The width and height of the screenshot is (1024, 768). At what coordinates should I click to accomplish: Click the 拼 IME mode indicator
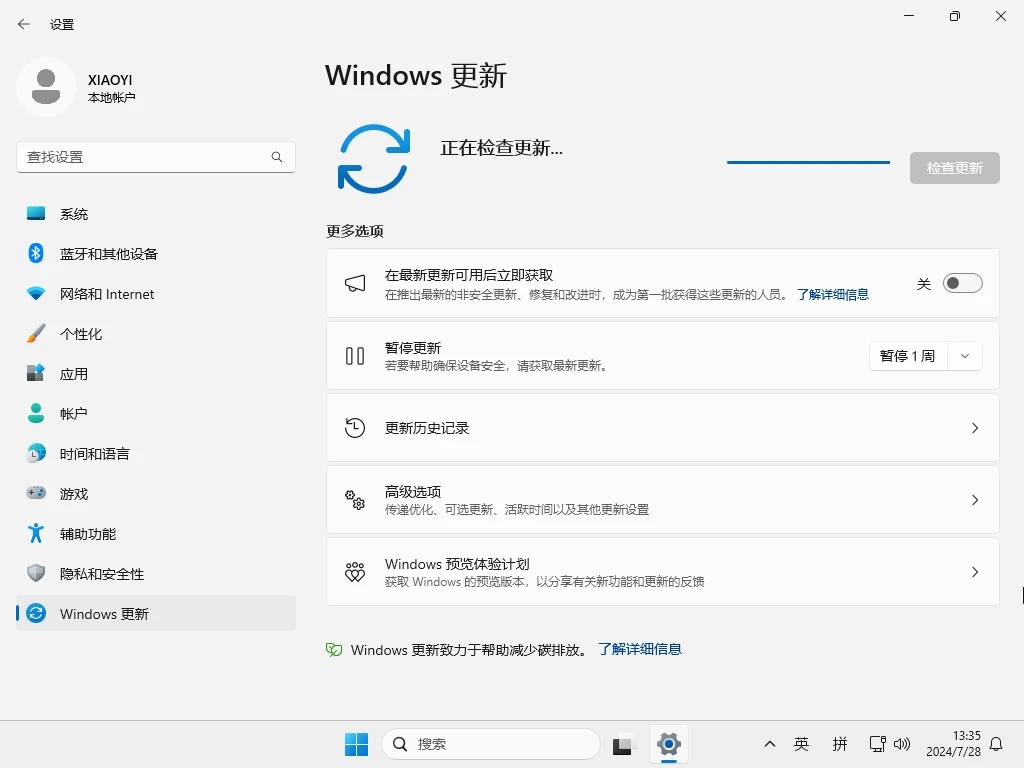(840, 744)
